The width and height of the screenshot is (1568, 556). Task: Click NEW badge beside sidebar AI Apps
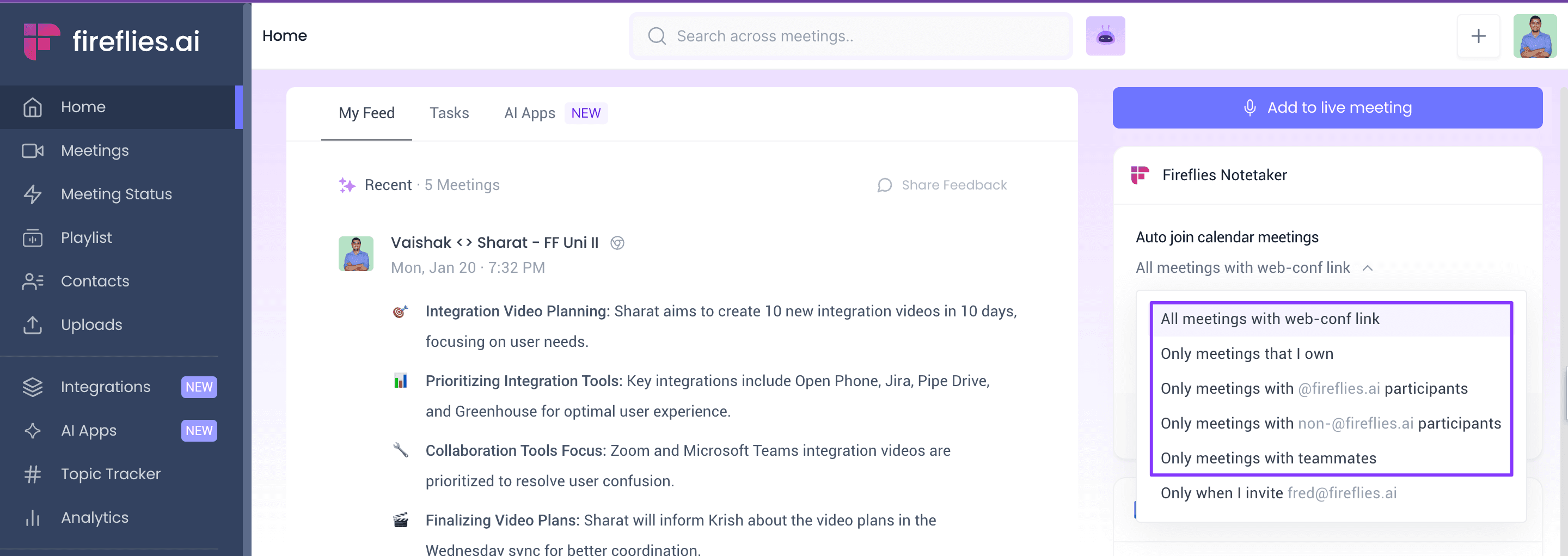199,431
